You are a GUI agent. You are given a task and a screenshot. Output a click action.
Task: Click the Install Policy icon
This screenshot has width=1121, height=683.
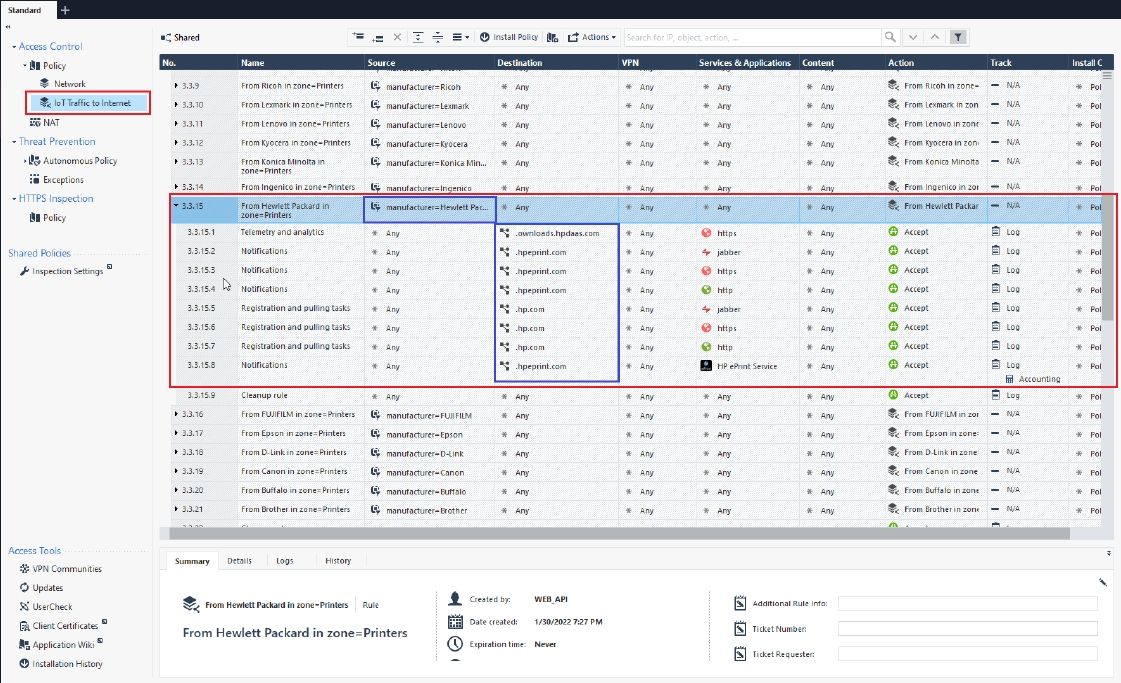tap(485, 37)
